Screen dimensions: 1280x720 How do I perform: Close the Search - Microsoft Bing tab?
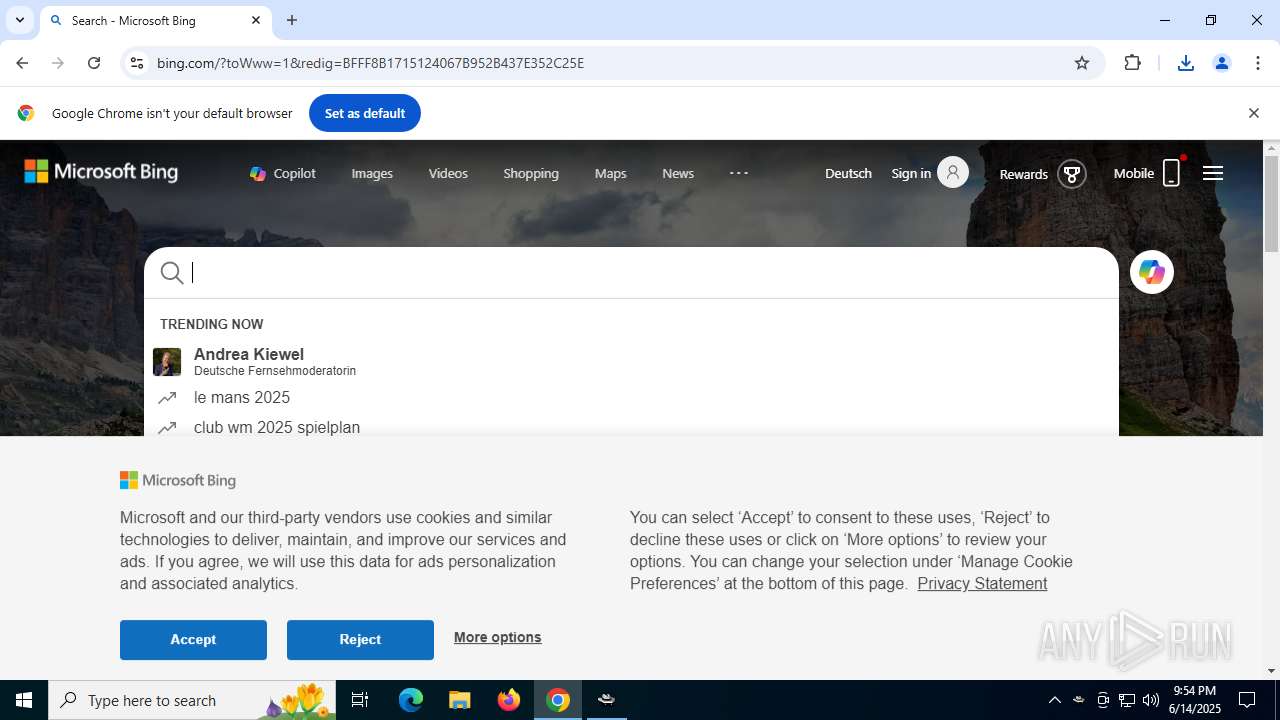click(256, 20)
